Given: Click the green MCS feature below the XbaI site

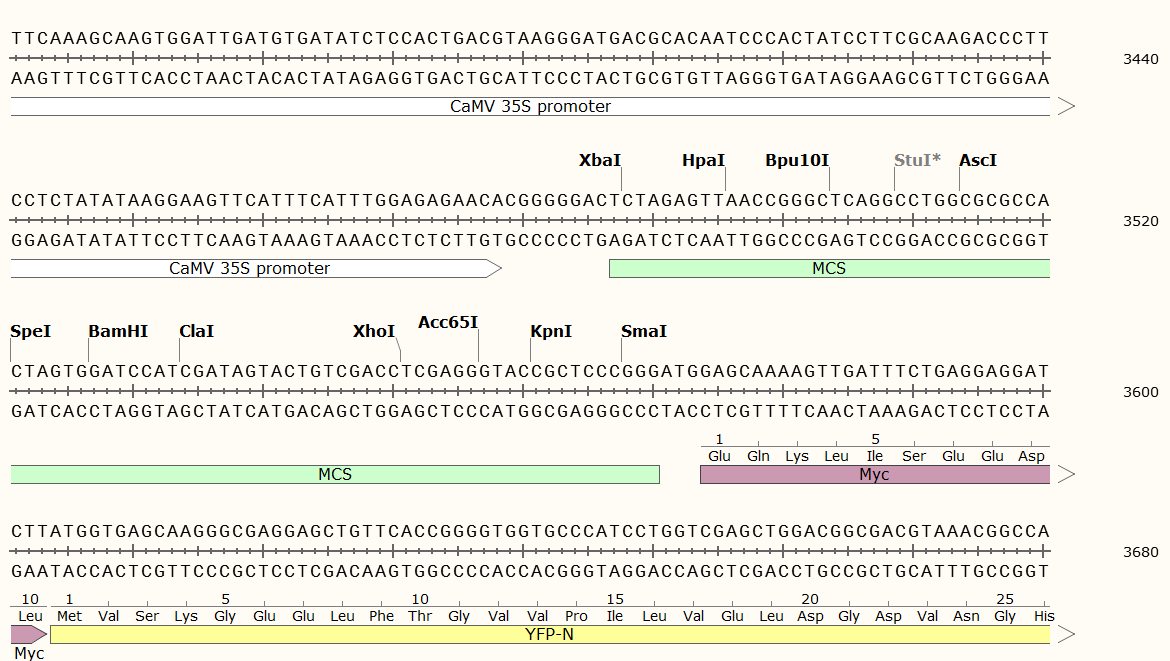Looking at the screenshot, I should (828, 268).
